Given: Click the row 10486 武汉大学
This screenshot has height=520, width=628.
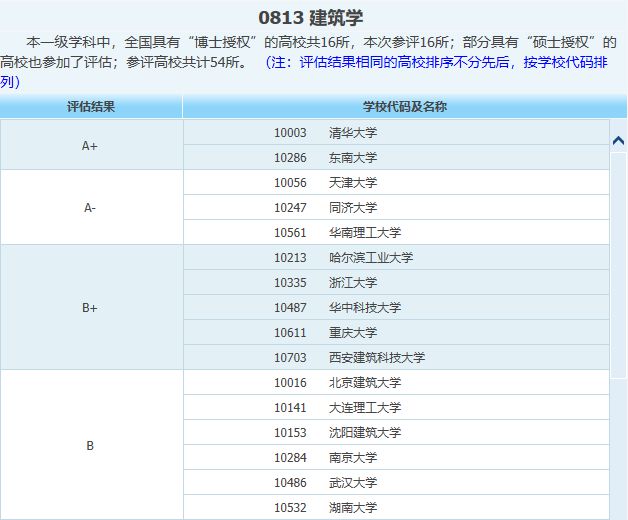Looking at the screenshot, I should pos(396,482).
